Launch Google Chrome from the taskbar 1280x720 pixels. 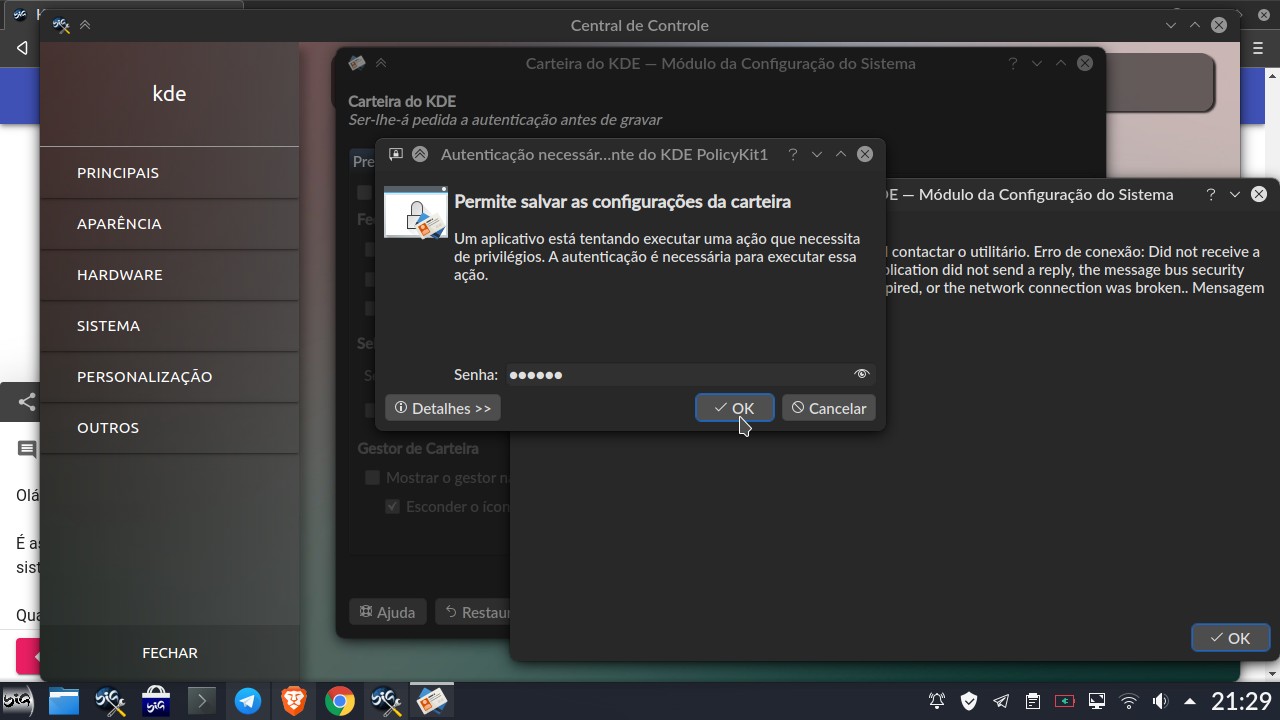[339, 700]
